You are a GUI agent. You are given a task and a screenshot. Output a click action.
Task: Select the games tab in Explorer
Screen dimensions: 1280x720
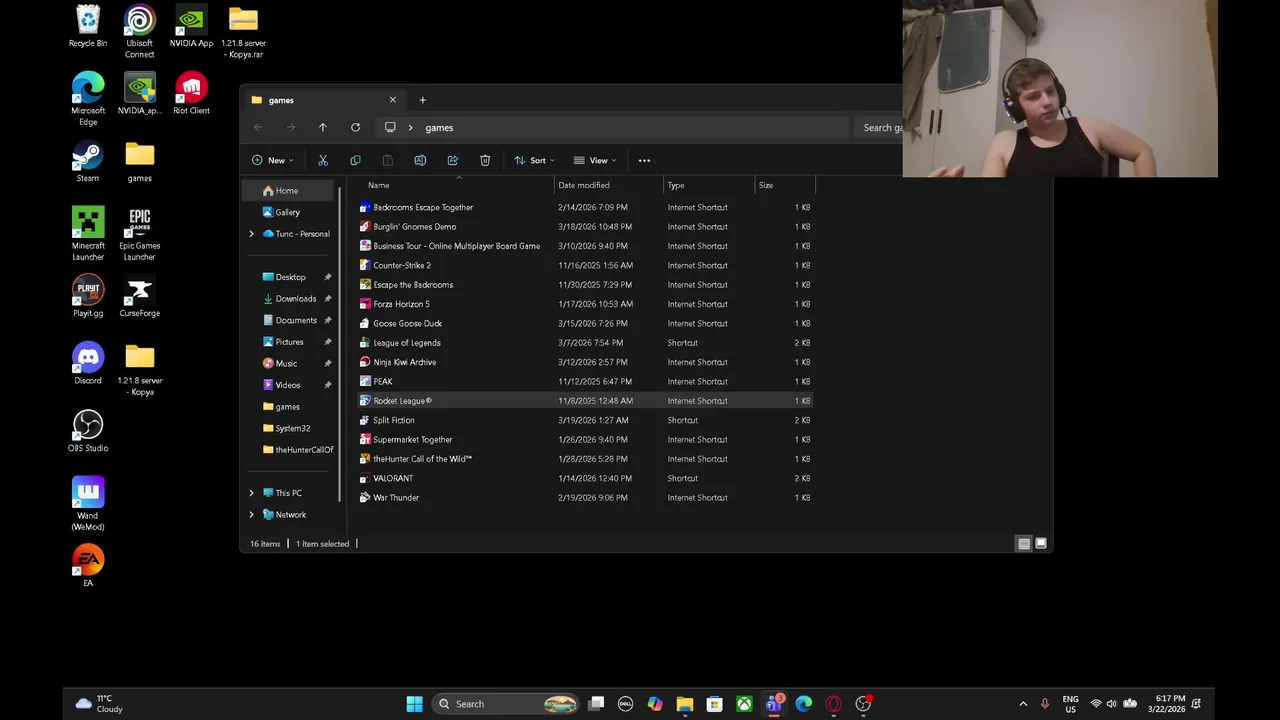(323, 100)
